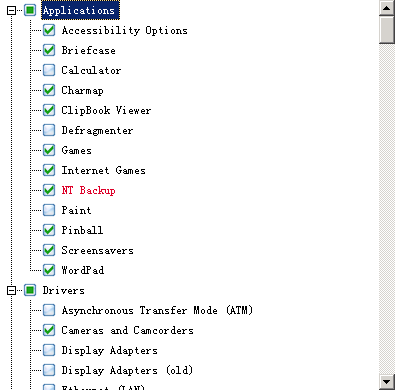
Task: Uncheck Accessibility Options checkbox
Action: tap(49, 30)
